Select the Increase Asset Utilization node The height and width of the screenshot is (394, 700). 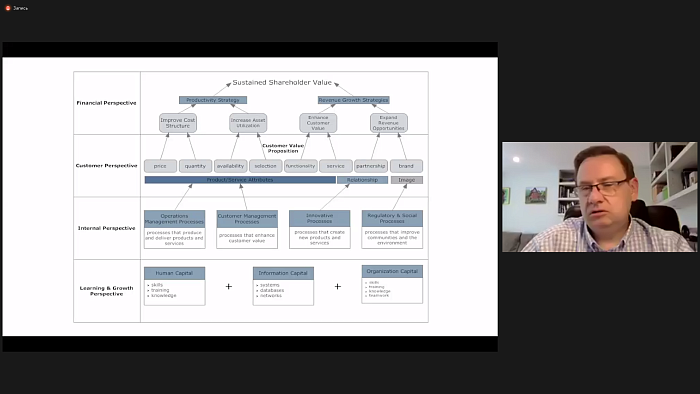(x=248, y=123)
